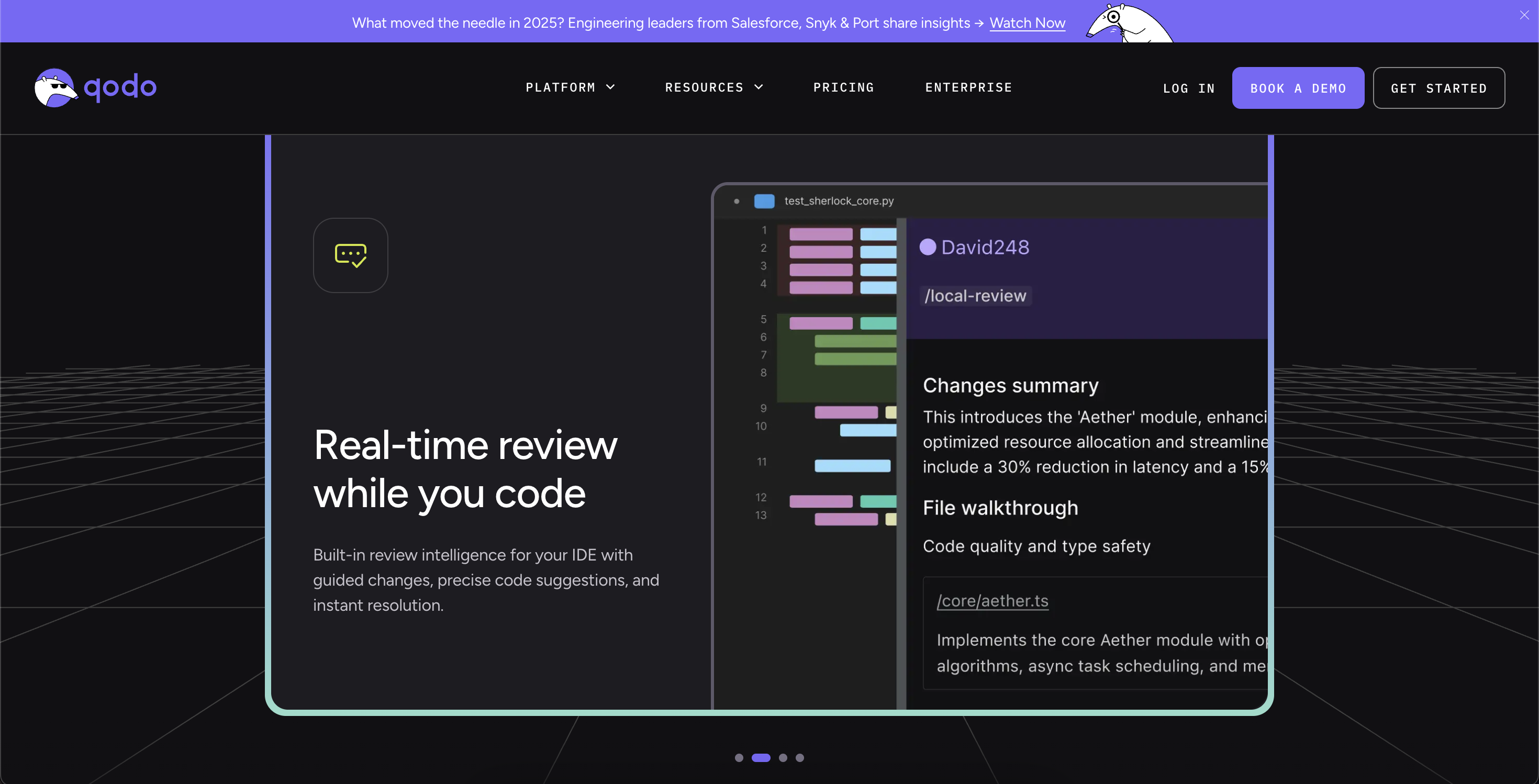Click the blue file icon beside test_sherlock_core.py
Viewport: 1539px width, 784px height.
point(764,201)
